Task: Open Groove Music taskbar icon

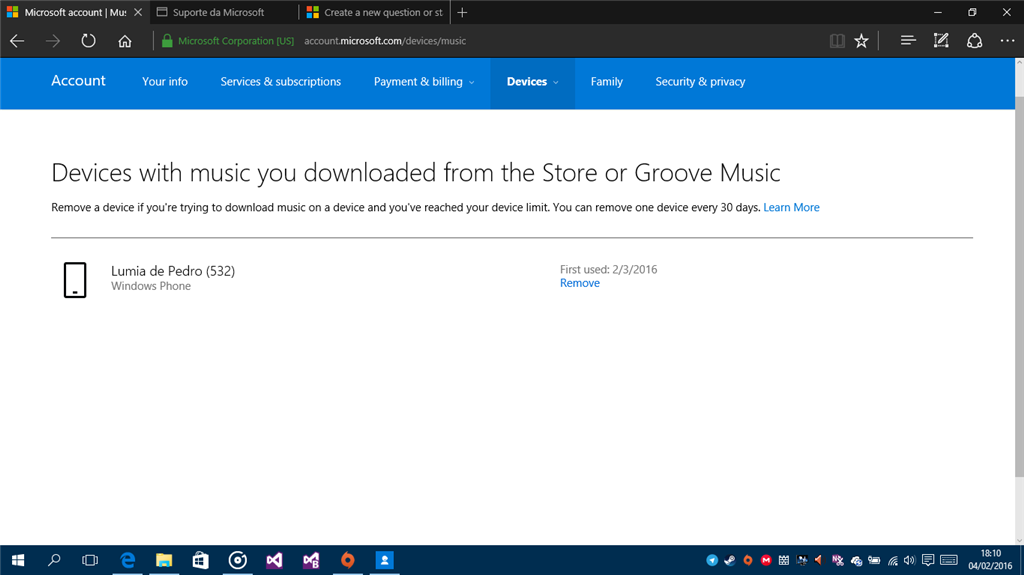Action: 238,560
